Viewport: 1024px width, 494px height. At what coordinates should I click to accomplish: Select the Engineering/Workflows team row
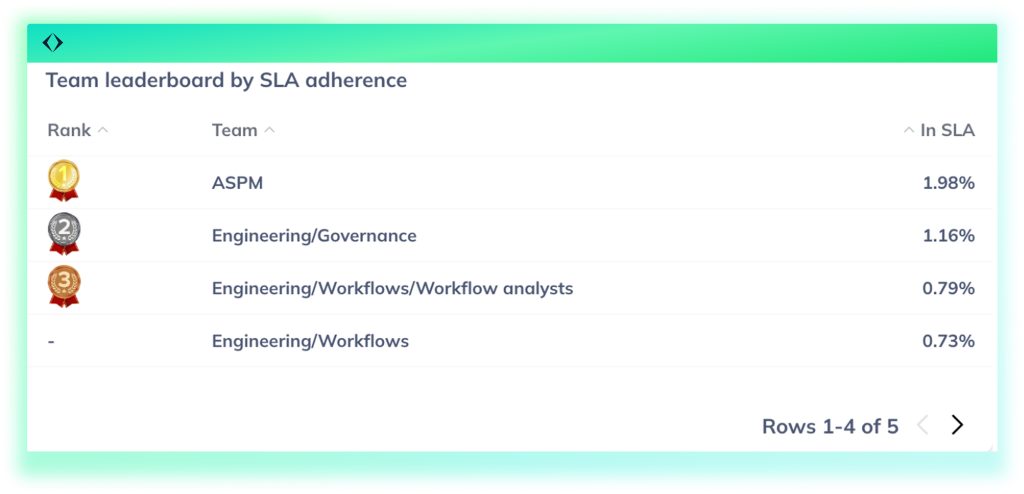click(310, 341)
